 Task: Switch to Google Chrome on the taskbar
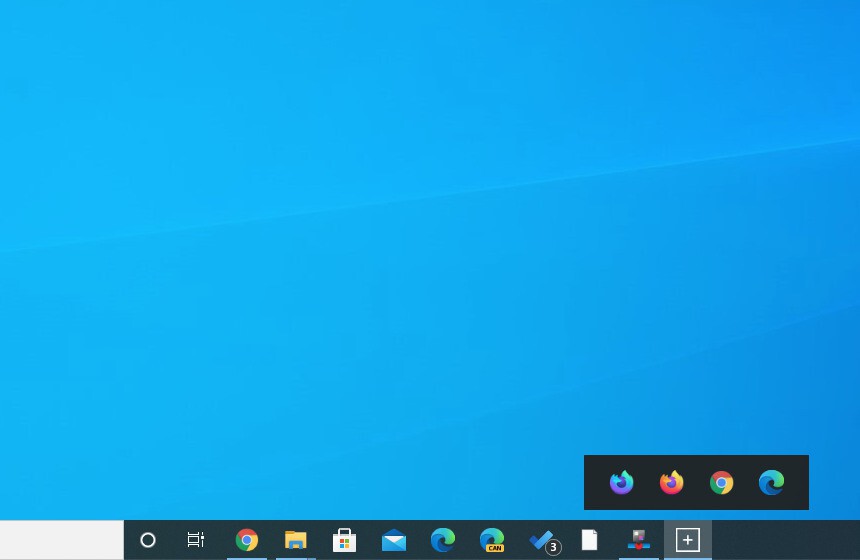point(247,540)
